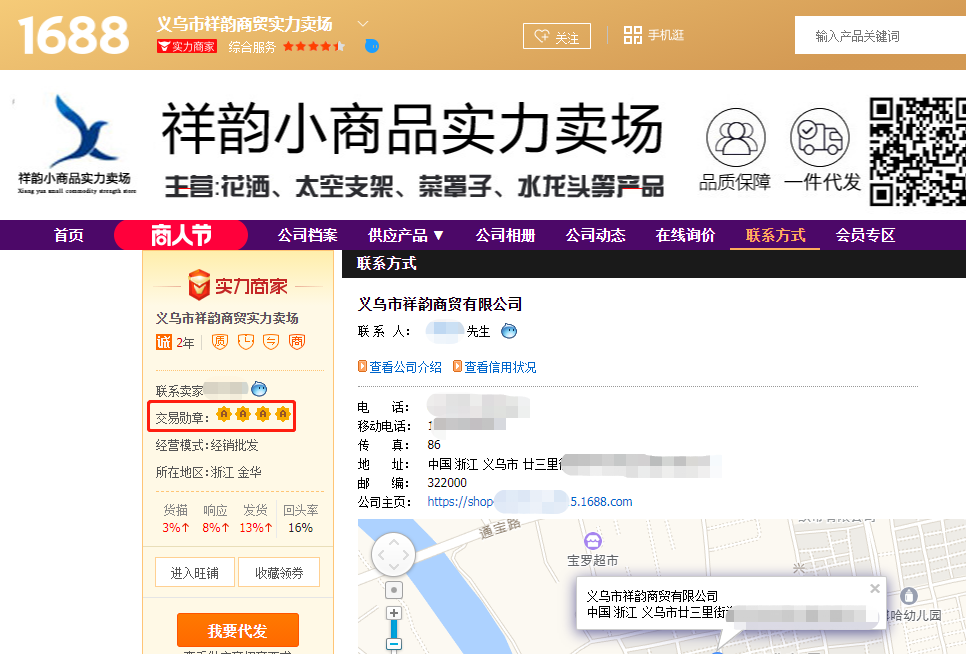Click the orange 我要代发 button
Image resolution: width=966 pixels, height=654 pixels.
(x=238, y=631)
